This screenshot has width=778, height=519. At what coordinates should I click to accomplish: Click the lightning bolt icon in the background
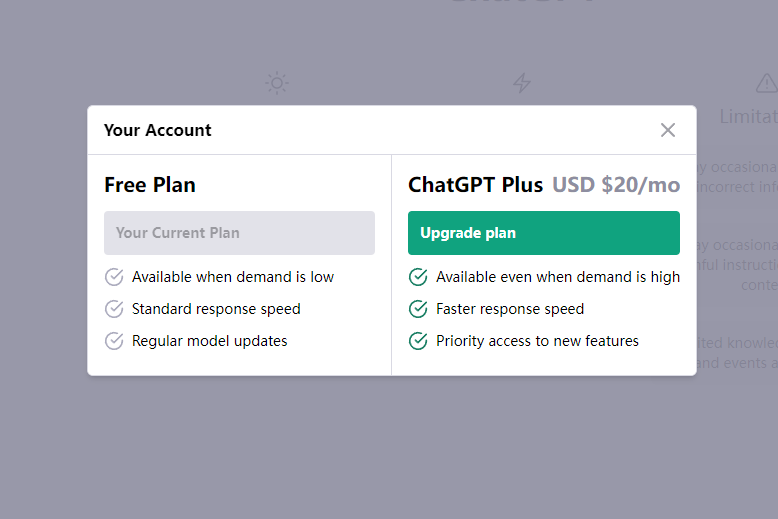coord(522,83)
